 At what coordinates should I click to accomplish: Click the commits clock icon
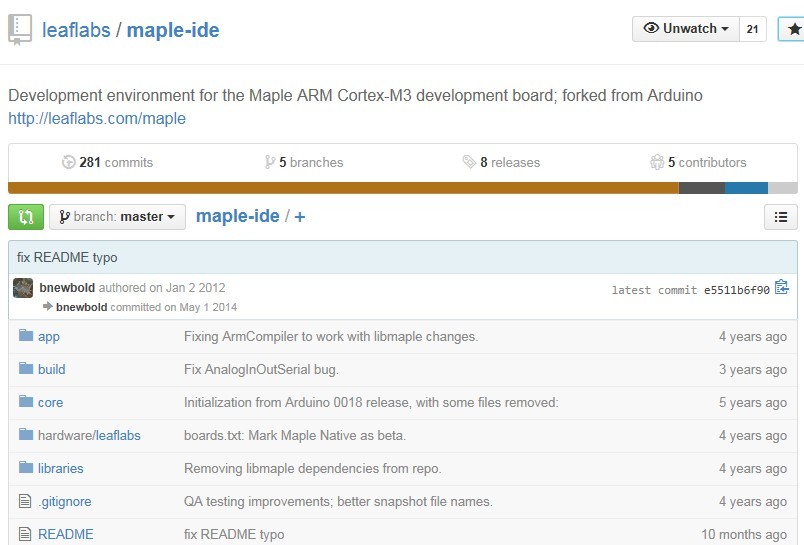[68, 163]
